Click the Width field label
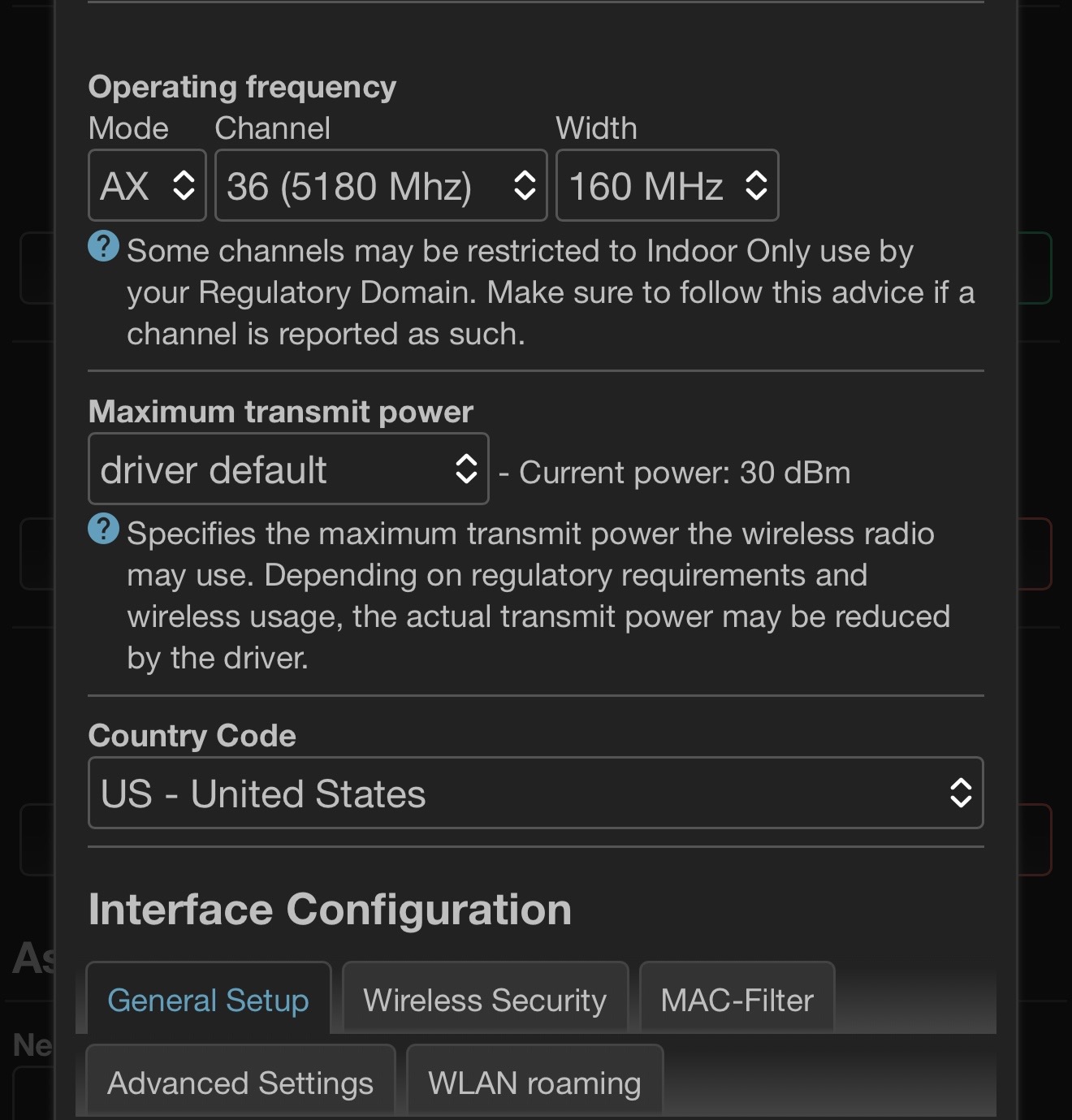Image resolution: width=1072 pixels, height=1120 pixels. [x=596, y=128]
